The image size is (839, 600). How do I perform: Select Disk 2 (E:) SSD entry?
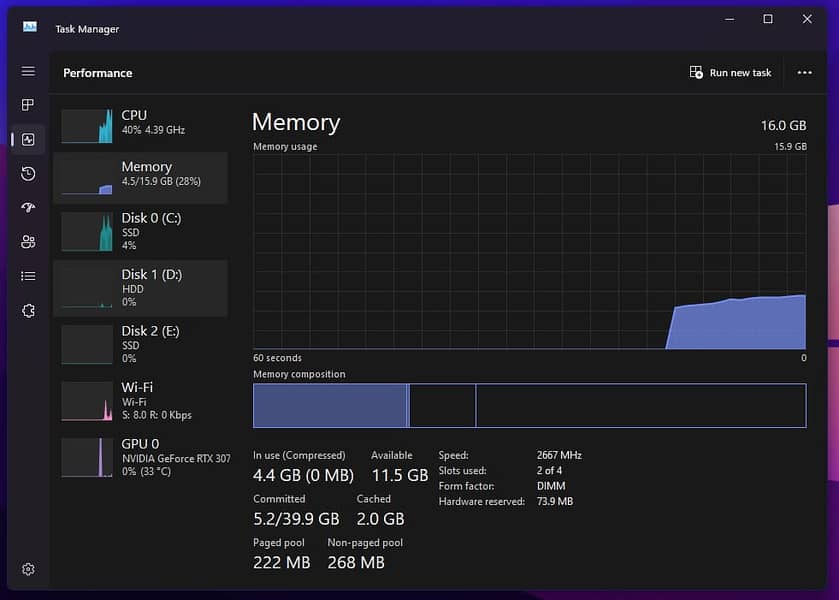coord(141,345)
